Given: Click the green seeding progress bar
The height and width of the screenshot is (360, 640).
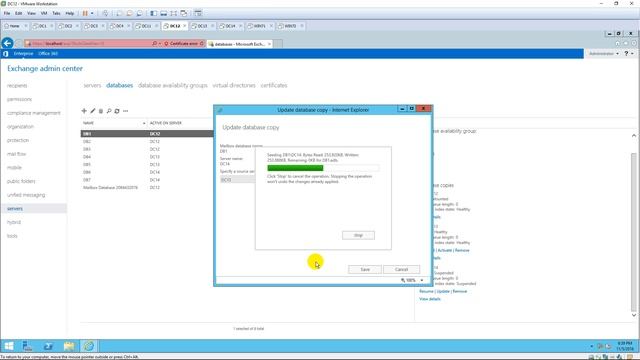Looking at the screenshot, I should pyautogui.click(x=295, y=168).
